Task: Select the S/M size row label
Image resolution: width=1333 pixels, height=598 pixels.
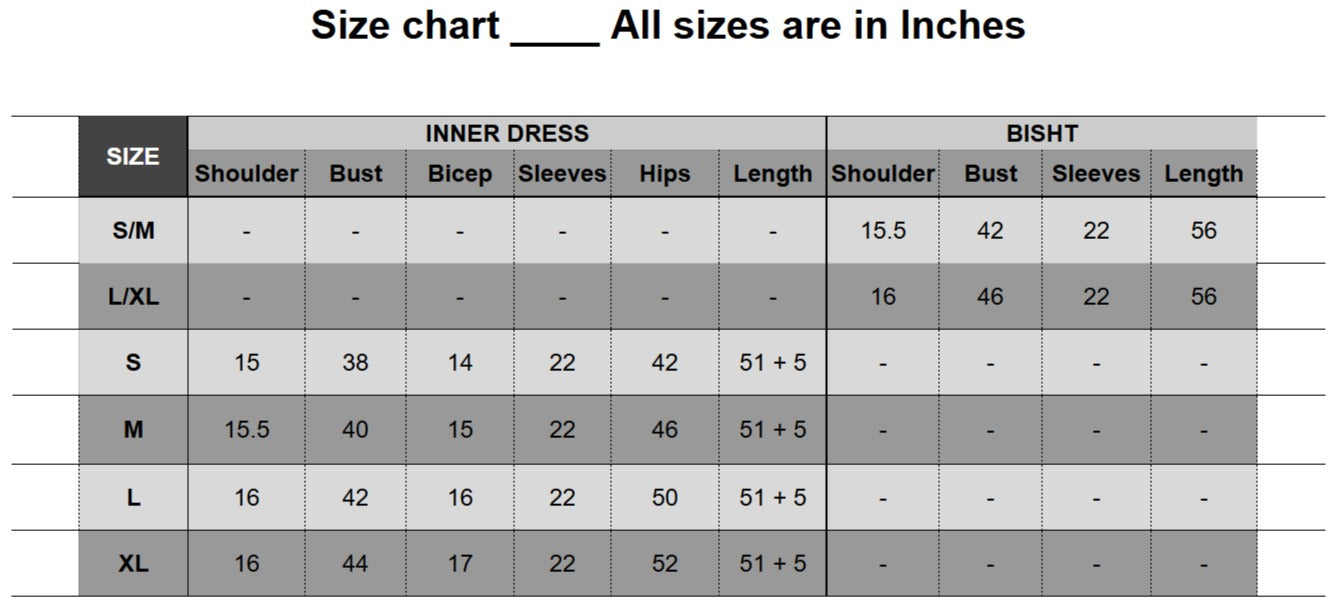Action: click(133, 230)
